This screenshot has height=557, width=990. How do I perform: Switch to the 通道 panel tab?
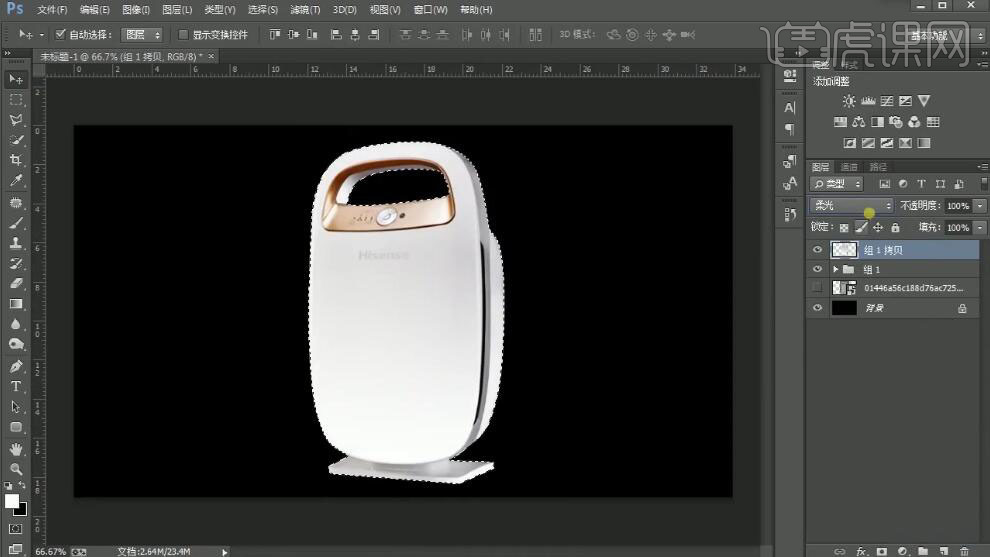[x=849, y=167]
